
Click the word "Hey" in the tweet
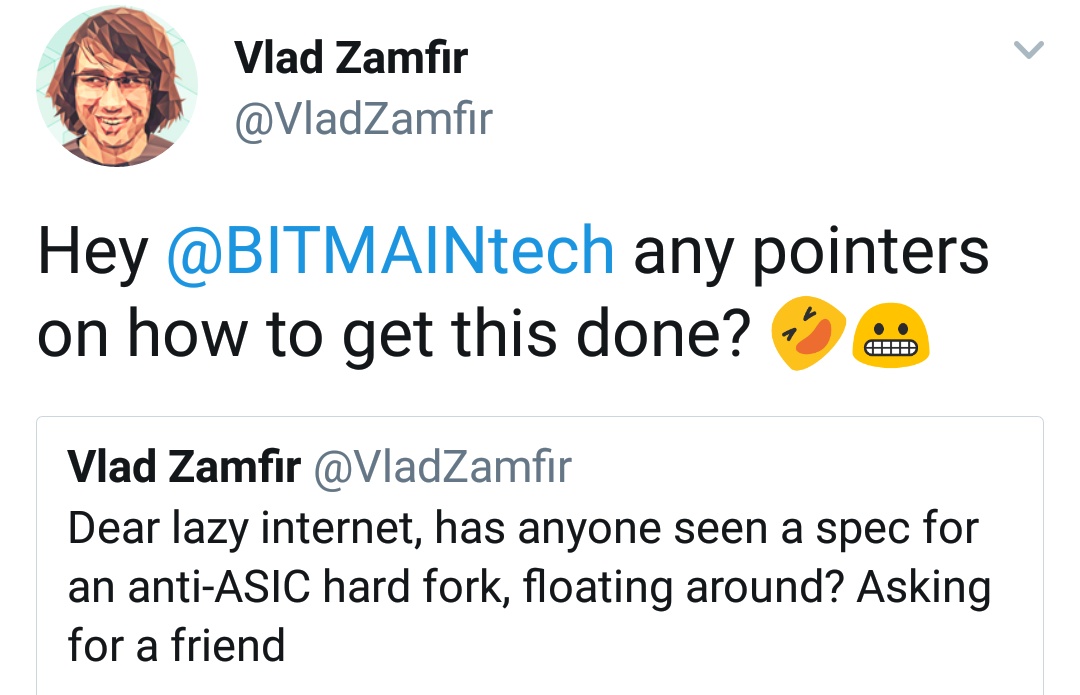tap(92, 253)
